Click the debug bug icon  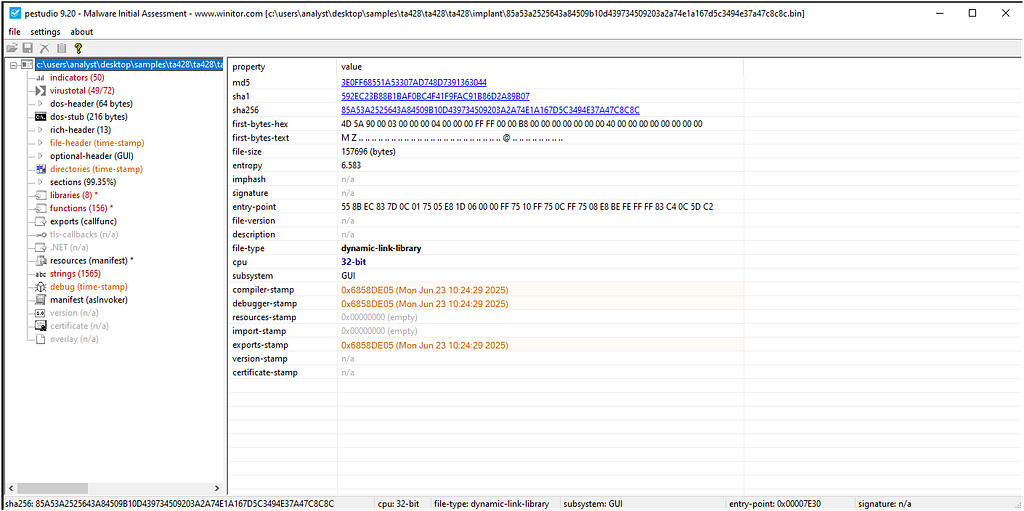(x=40, y=287)
